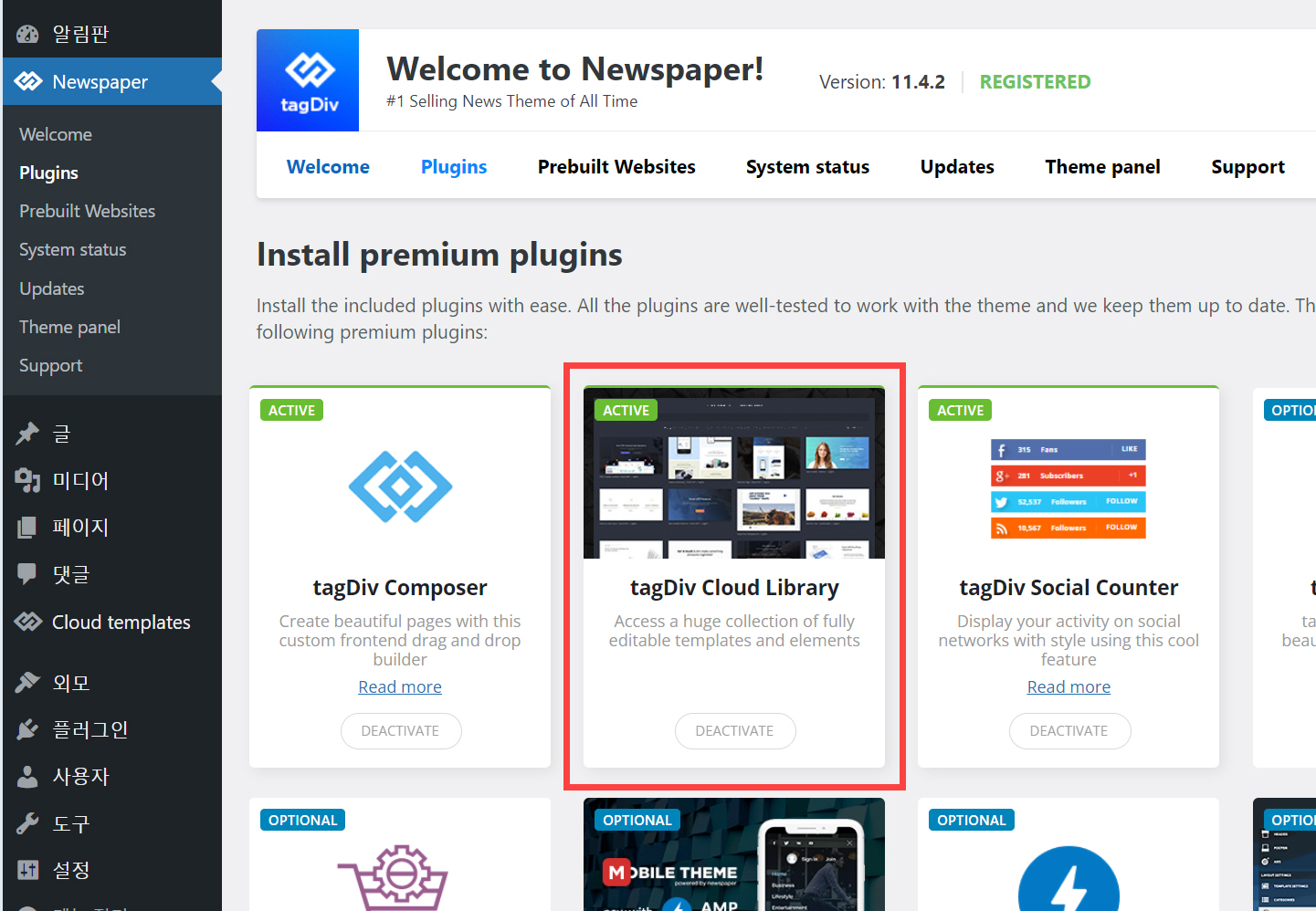Open Theme panel in the sidebar
The image size is (1316, 911).
pos(69,327)
